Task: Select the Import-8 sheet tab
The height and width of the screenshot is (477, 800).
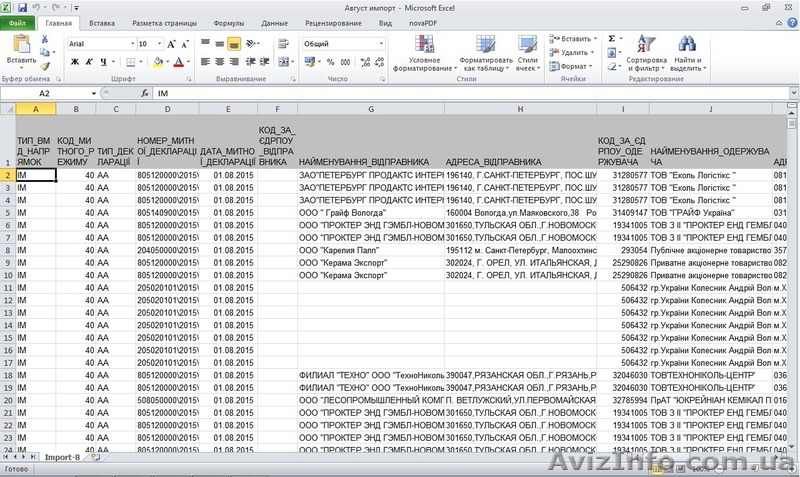Action: [x=62, y=457]
